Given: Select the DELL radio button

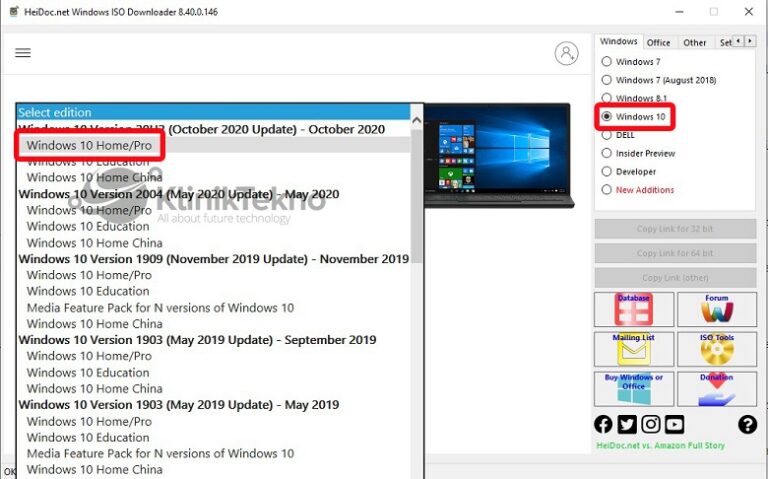Looking at the screenshot, I should (606, 135).
